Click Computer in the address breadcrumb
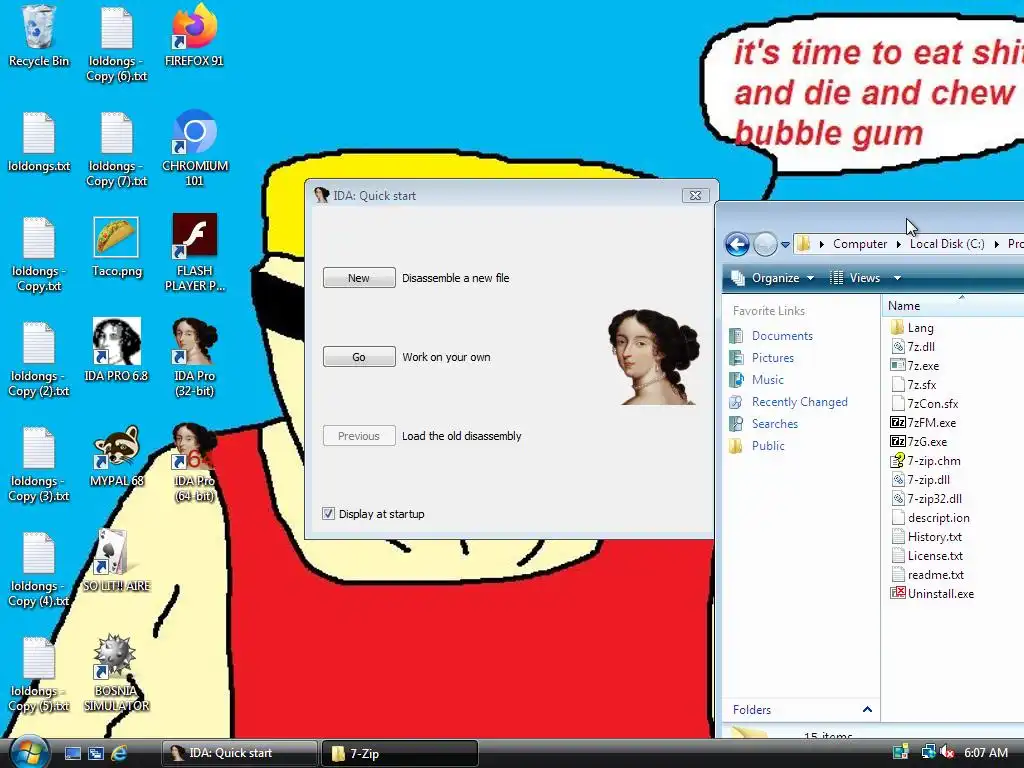The height and width of the screenshot is (768, 1024). (x=859, y=244)
